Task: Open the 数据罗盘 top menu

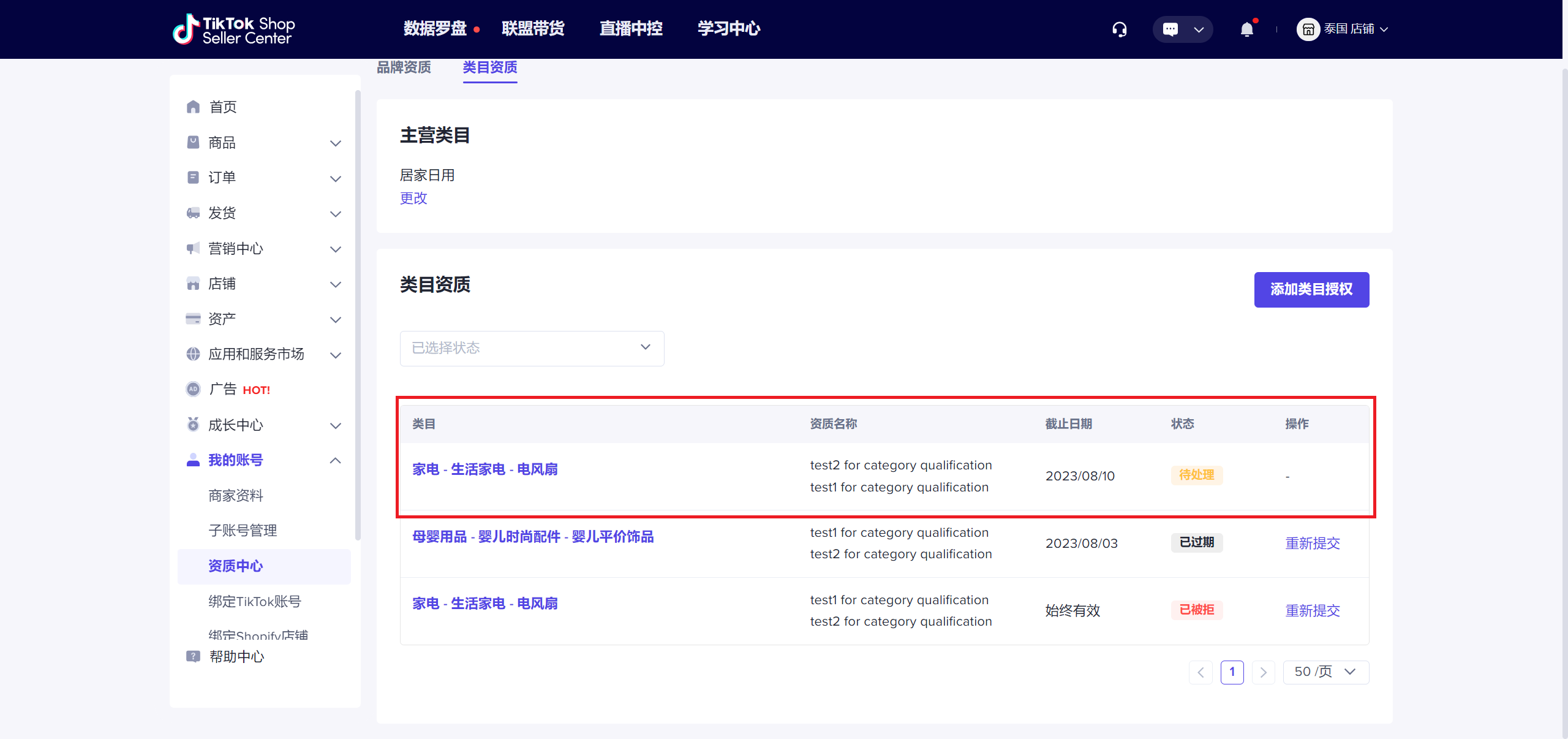Action: tap(435, 28)
